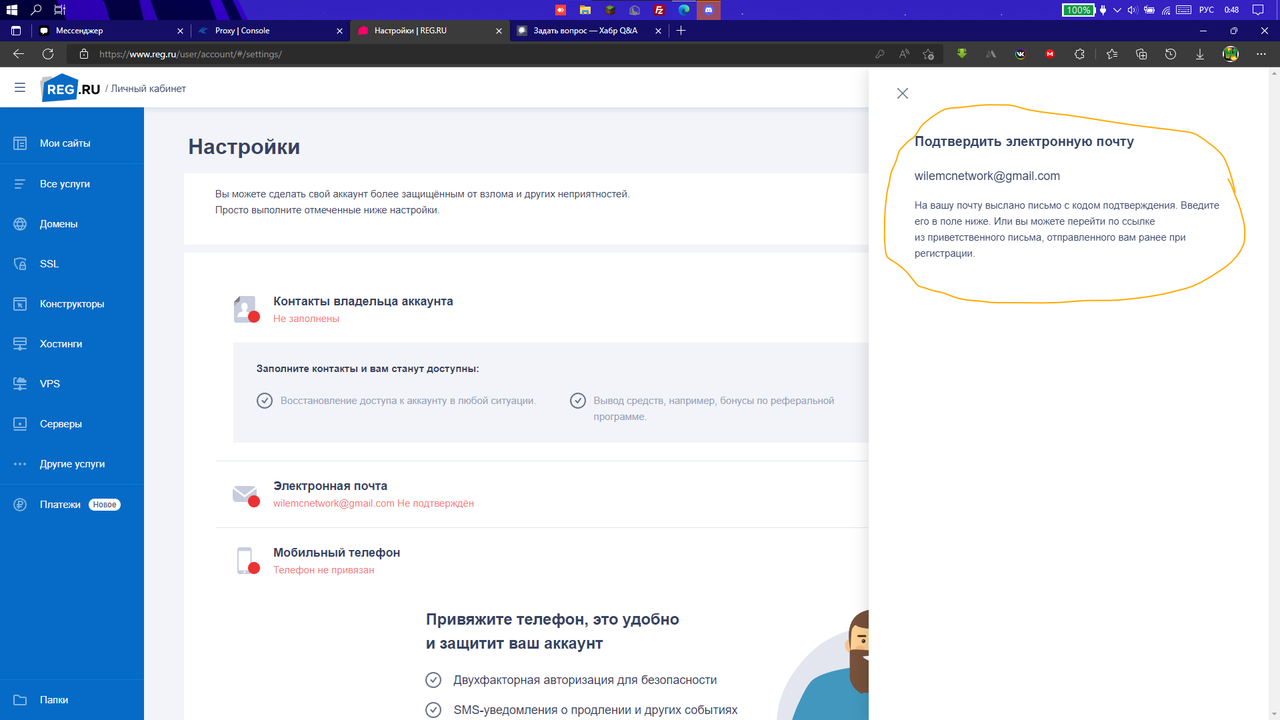Screen dimensions: 1280x720
Task: Click 'Телефон не привязан' status text
Action: click(323, 570)
